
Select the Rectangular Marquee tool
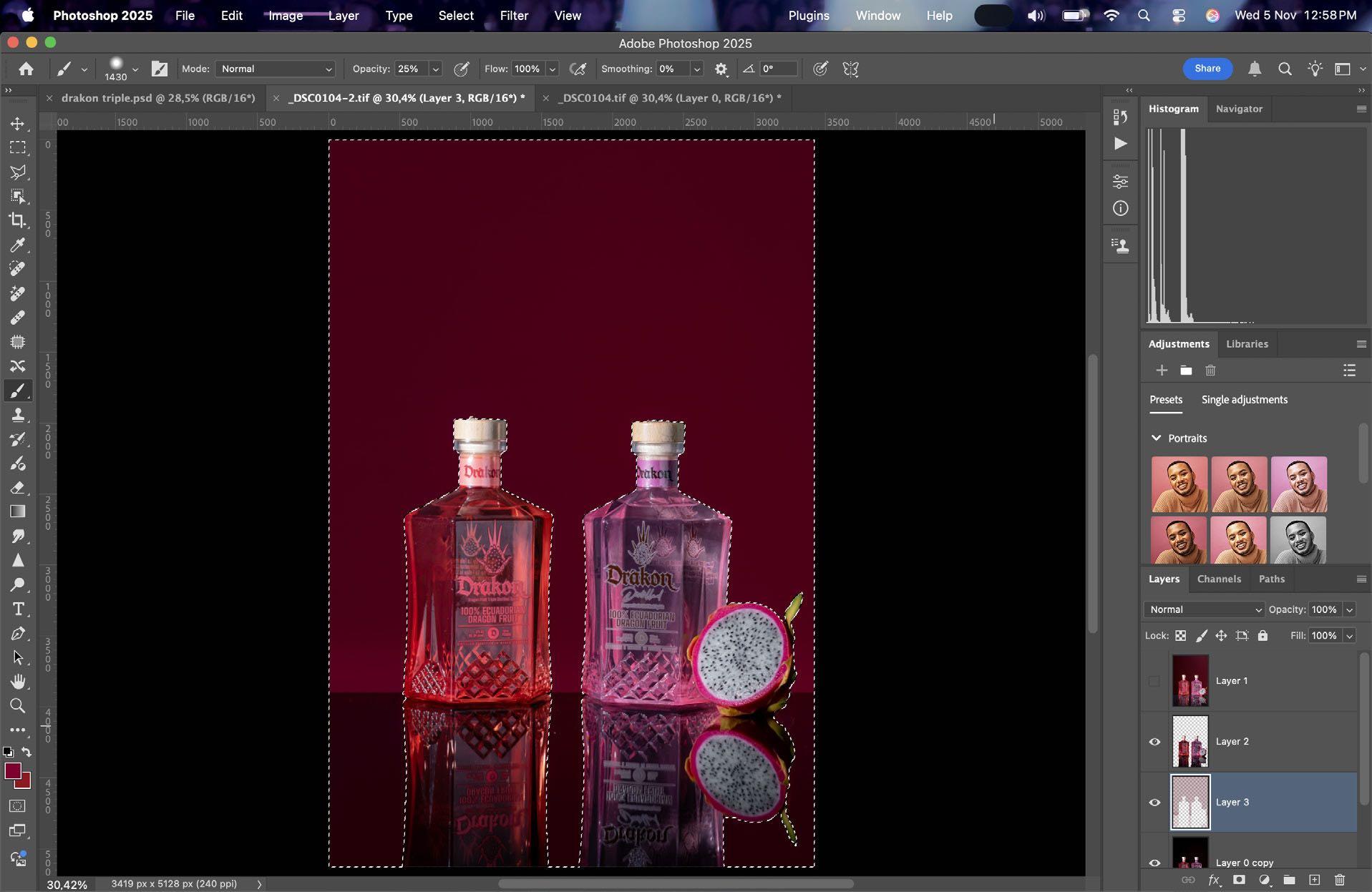[18, 148]
